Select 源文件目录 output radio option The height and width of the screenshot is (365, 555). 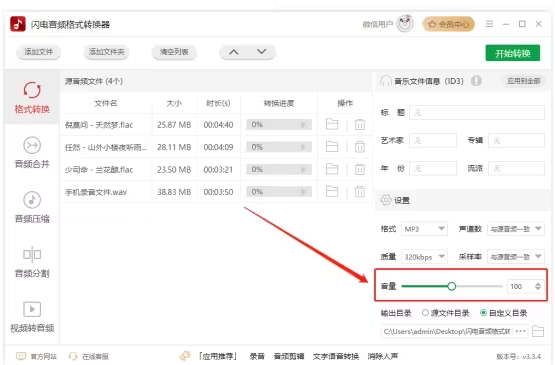[x=445, y=313]
